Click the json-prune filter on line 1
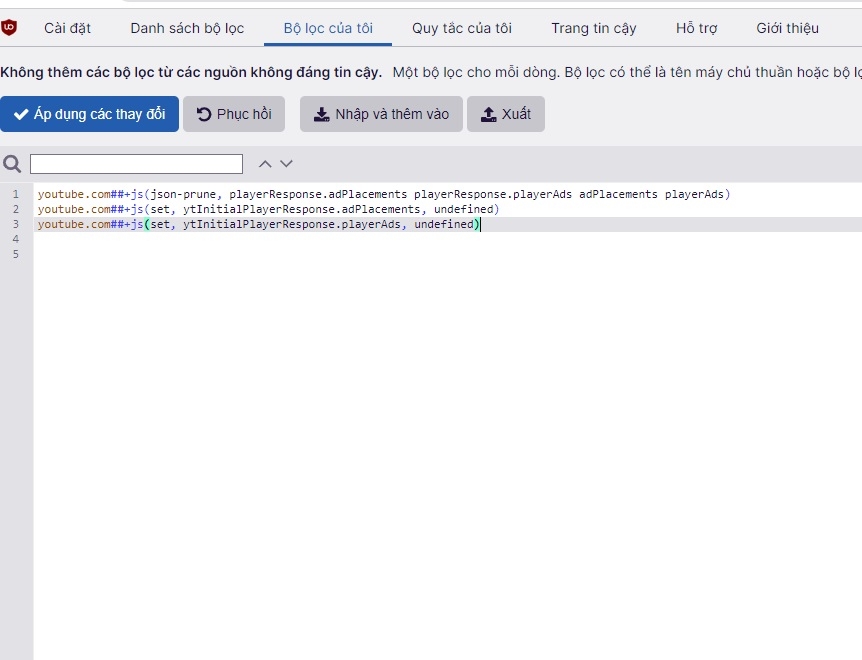The image size is (862, 660). point(384,194)
